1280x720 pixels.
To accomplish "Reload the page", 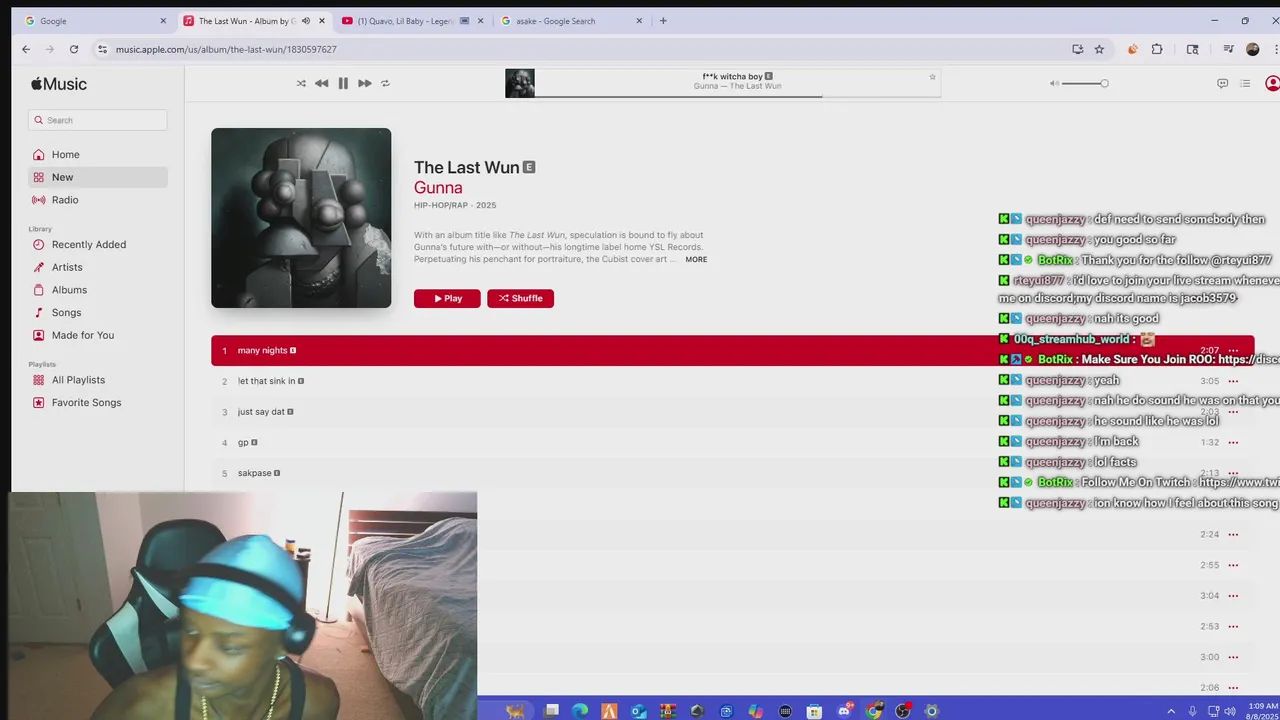I will 74,49.
